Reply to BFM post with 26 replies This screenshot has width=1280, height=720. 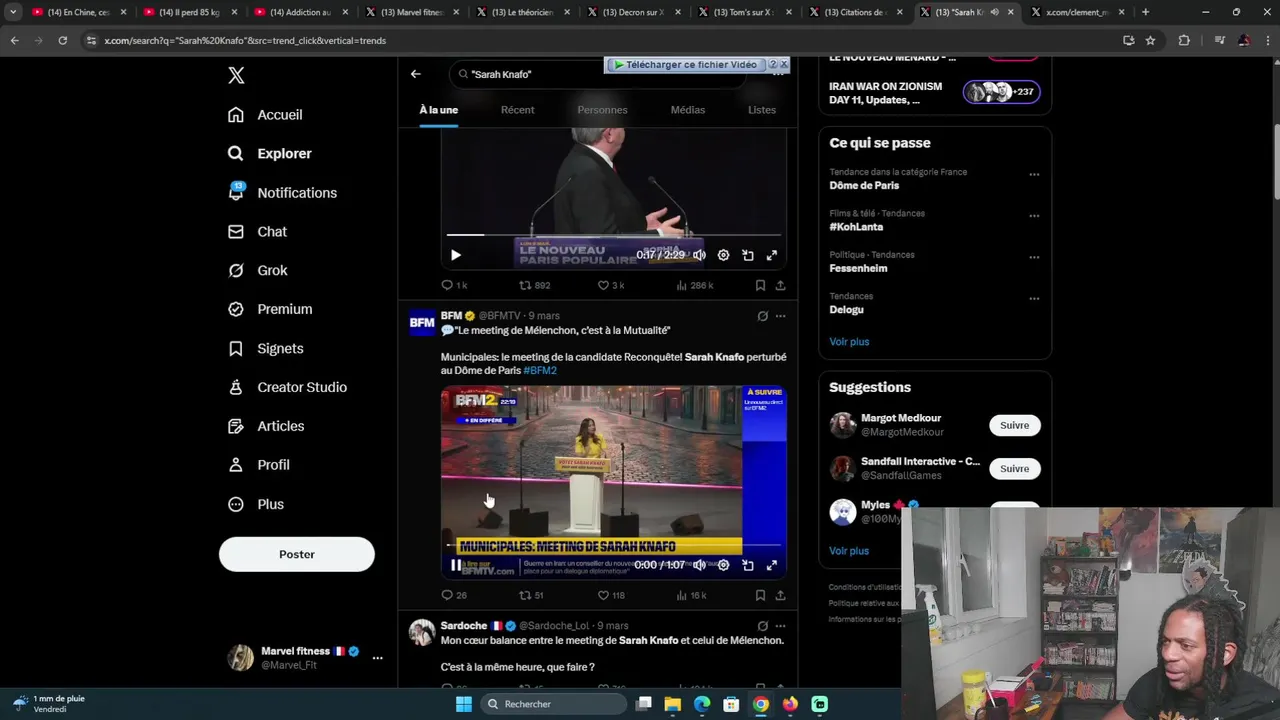pos(454,595)
